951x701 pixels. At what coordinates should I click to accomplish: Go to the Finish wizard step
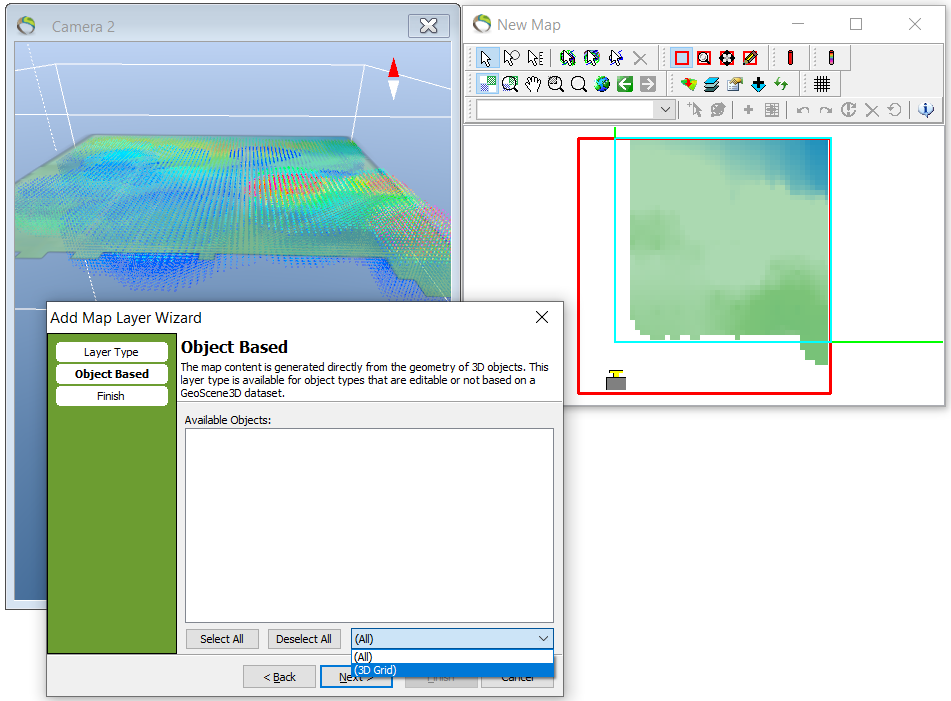pos(111,395)
